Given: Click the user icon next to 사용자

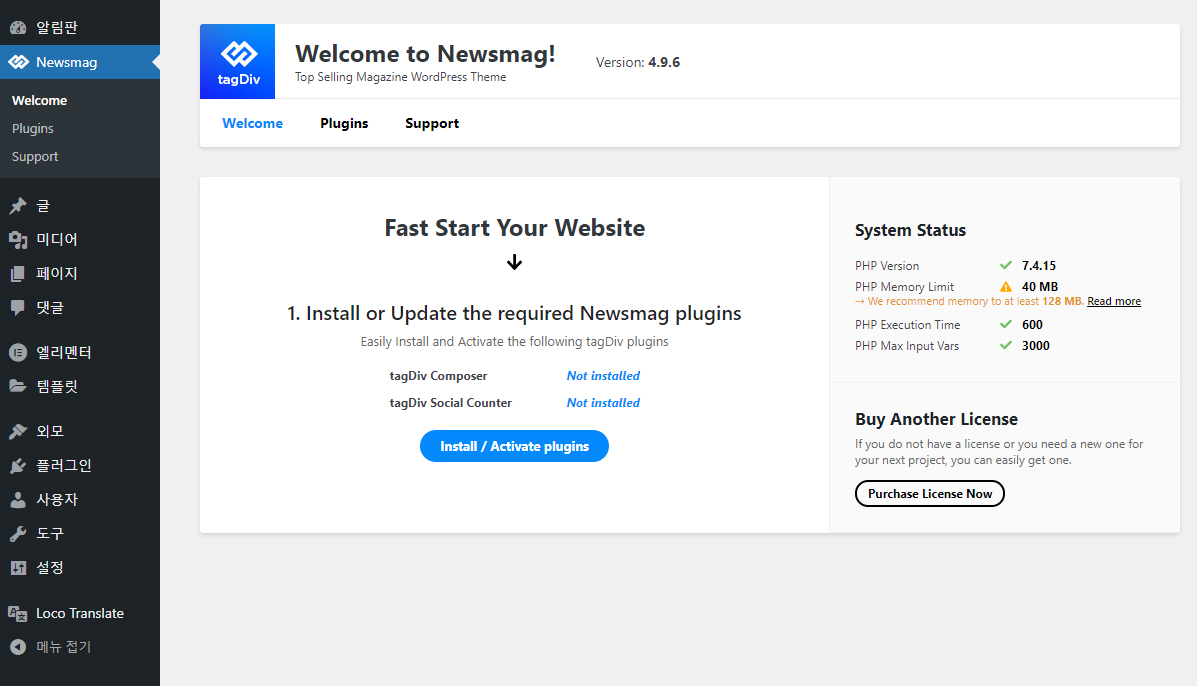Looking at the screenshot, I should 18,500.
